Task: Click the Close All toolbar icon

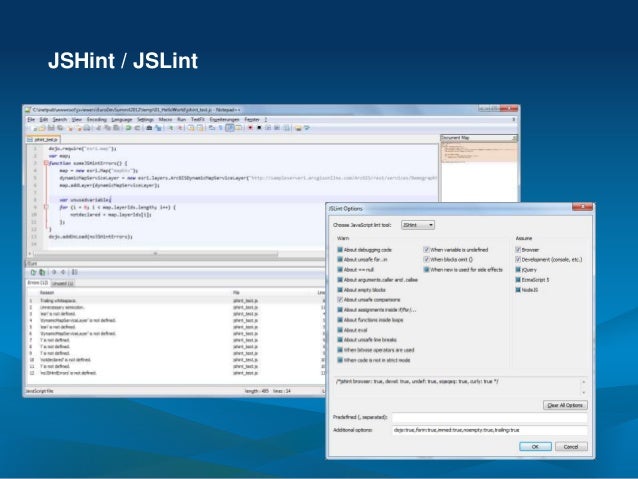Action: [79, 128]
